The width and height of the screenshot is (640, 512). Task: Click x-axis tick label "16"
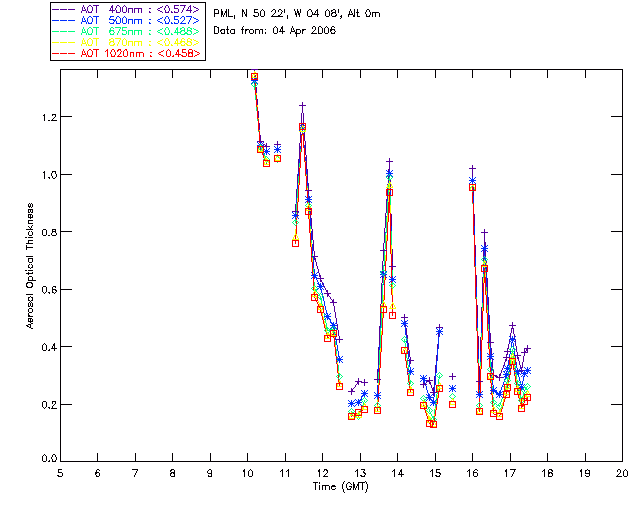point(473,473)
